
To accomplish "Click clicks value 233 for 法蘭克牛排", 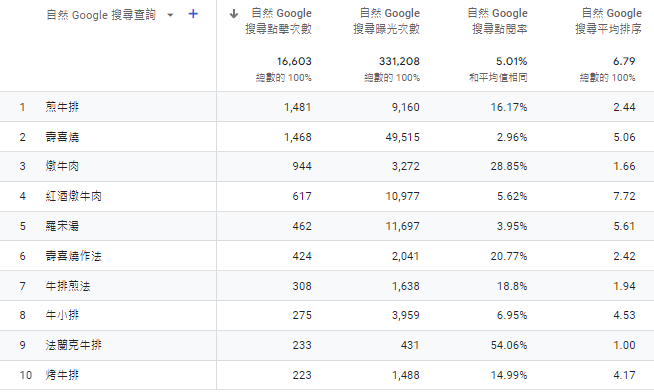I will coord(302,345).
